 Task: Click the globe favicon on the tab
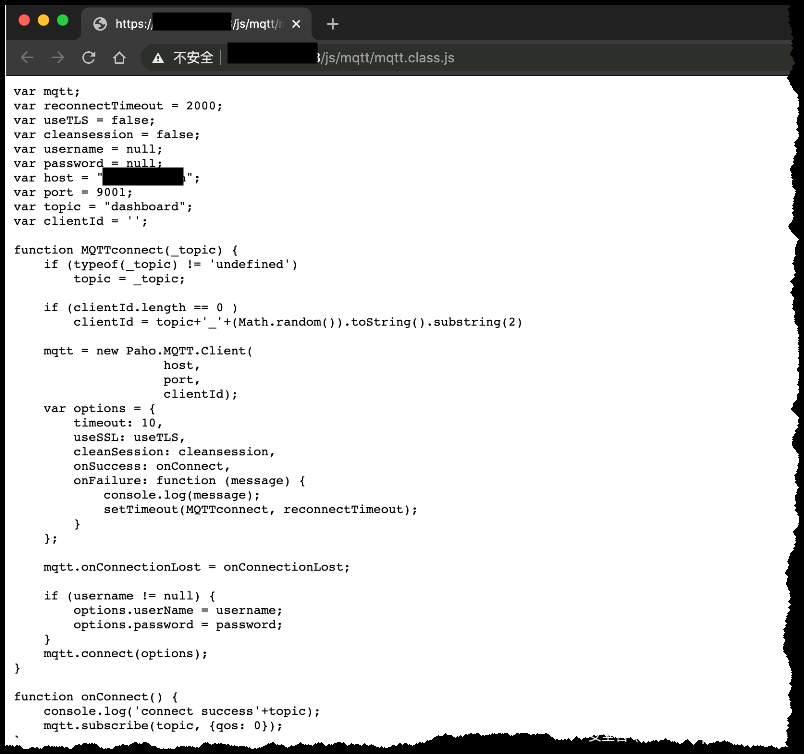(x=100, y=23)
